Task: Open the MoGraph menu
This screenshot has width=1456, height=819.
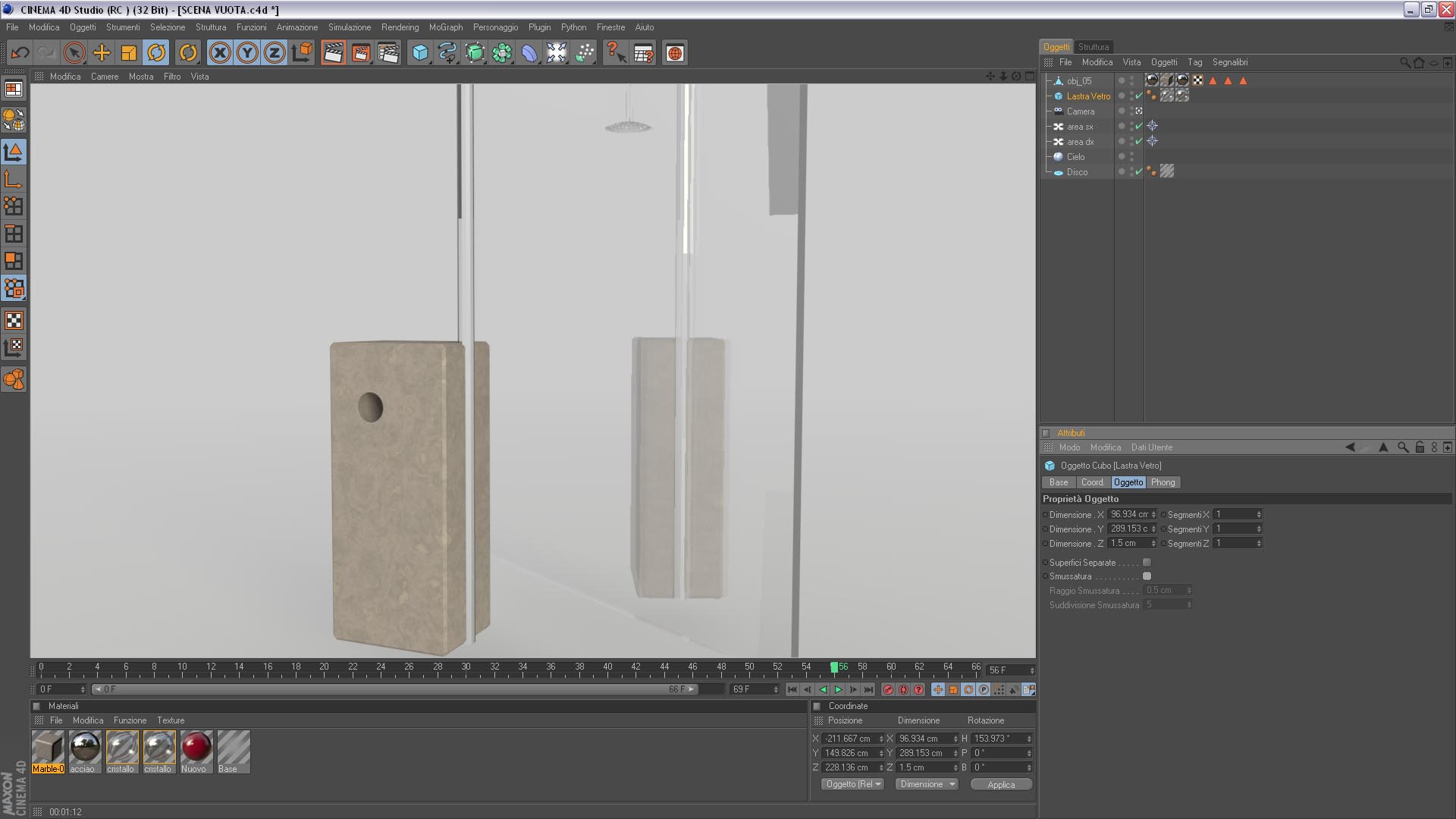Action: point(445,27)
